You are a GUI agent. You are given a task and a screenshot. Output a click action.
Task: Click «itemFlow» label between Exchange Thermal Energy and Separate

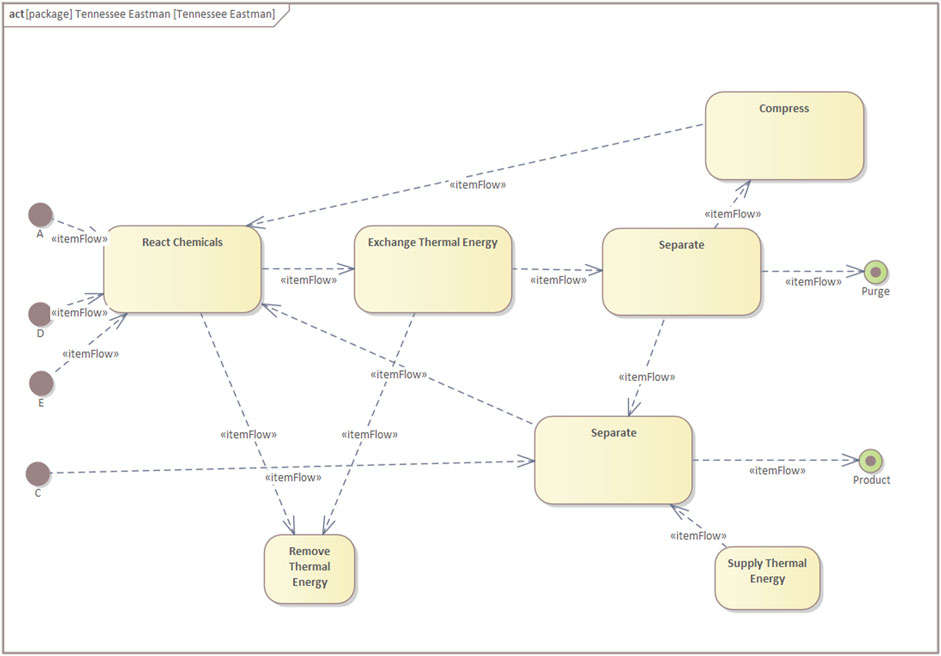559,280
